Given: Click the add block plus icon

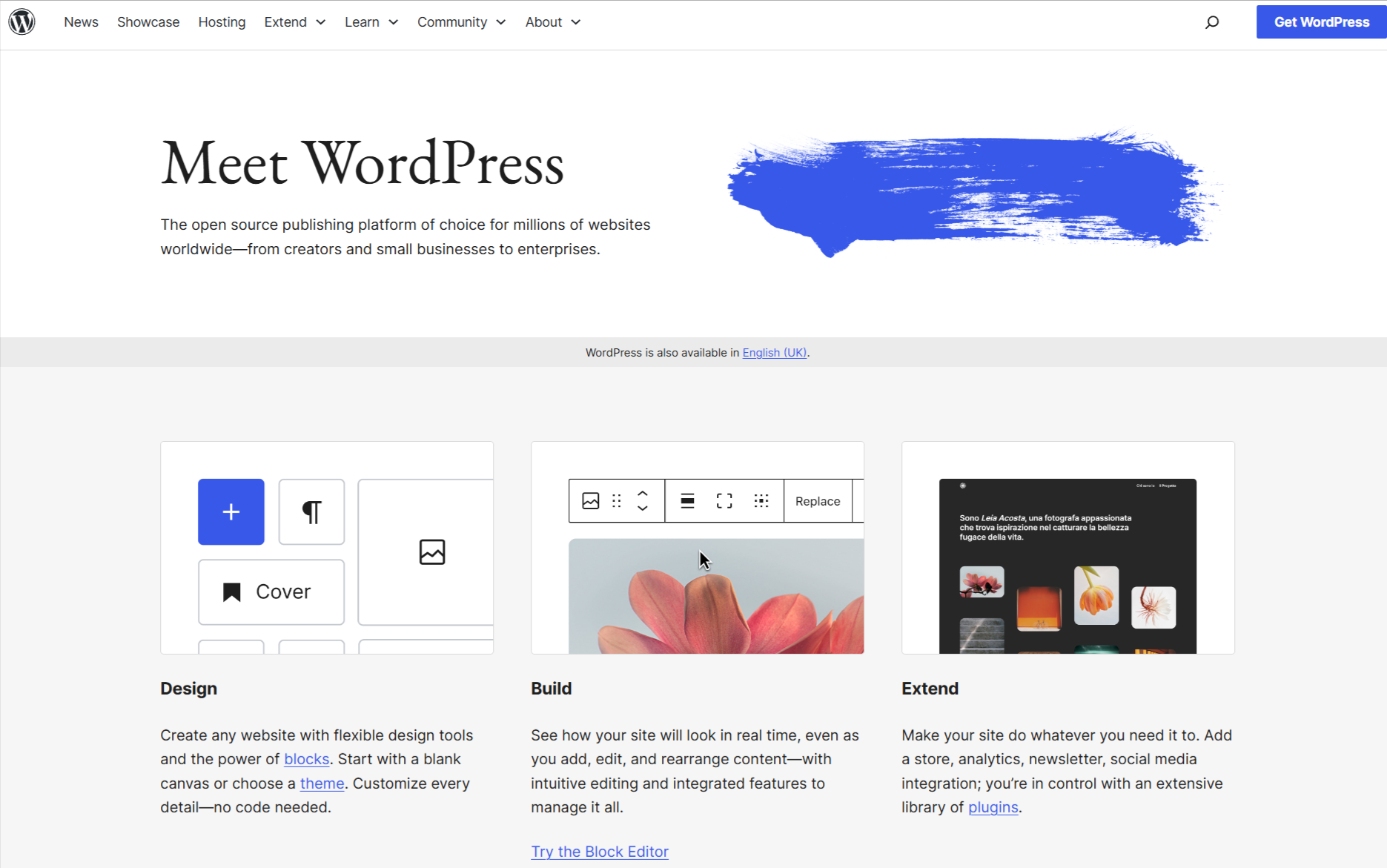Looking at the screenshot, I should tap(231, 511).
